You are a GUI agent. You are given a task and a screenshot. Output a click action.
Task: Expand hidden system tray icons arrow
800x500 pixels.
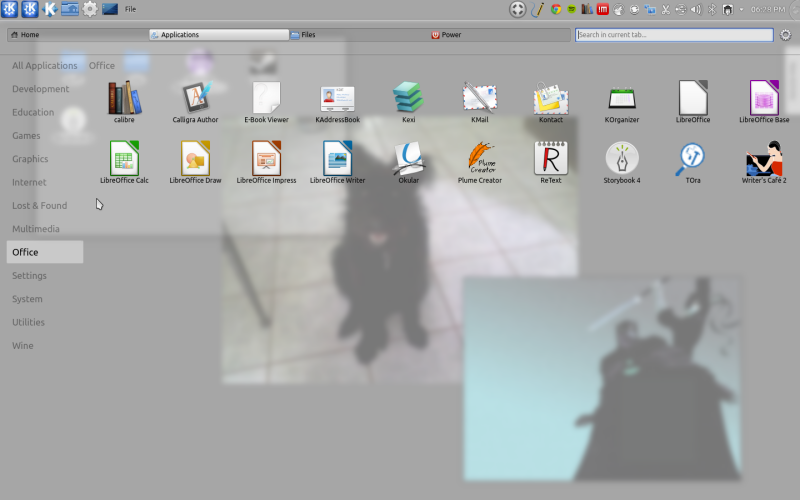(741, 9)
